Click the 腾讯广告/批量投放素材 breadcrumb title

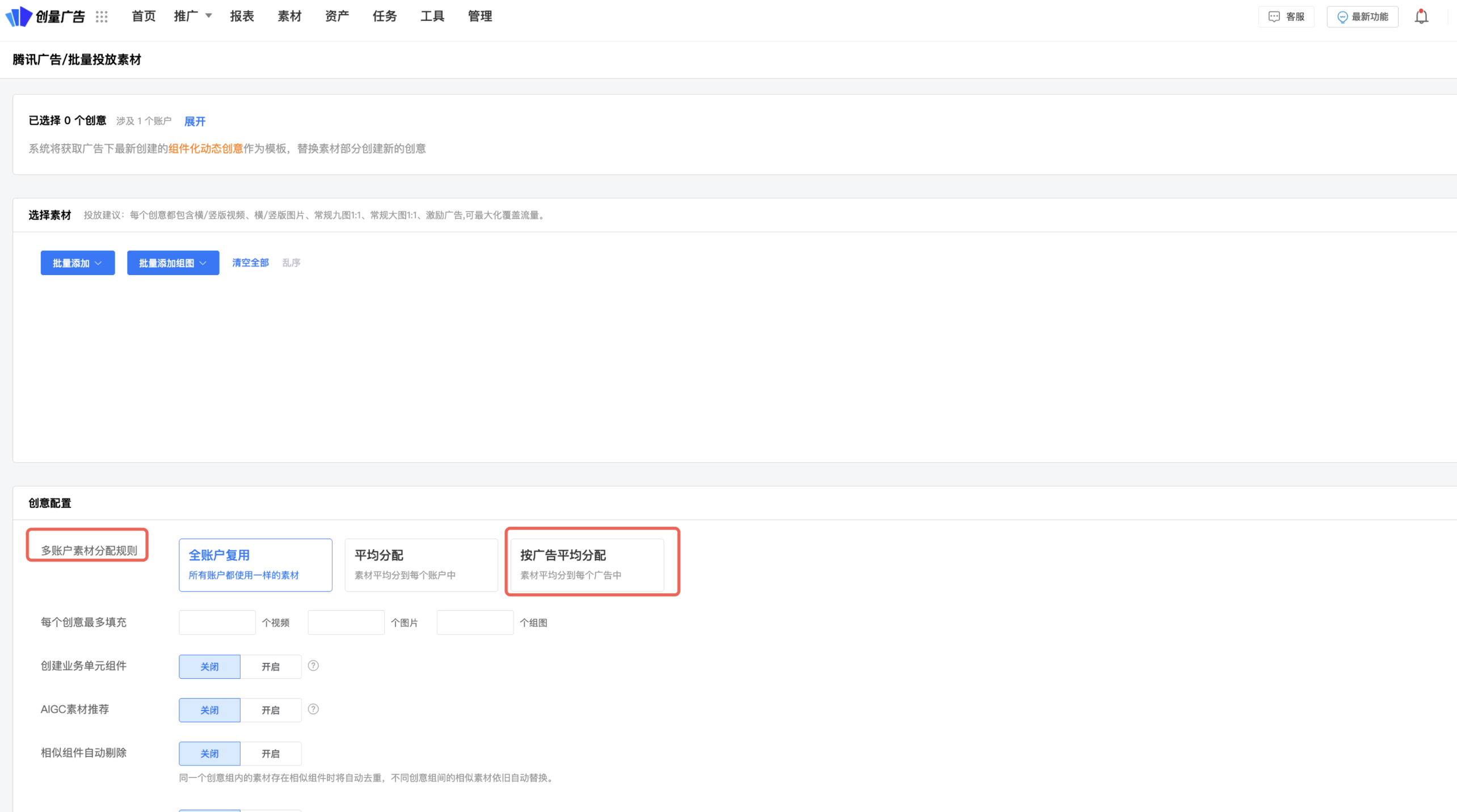click(x=77, y=60)
